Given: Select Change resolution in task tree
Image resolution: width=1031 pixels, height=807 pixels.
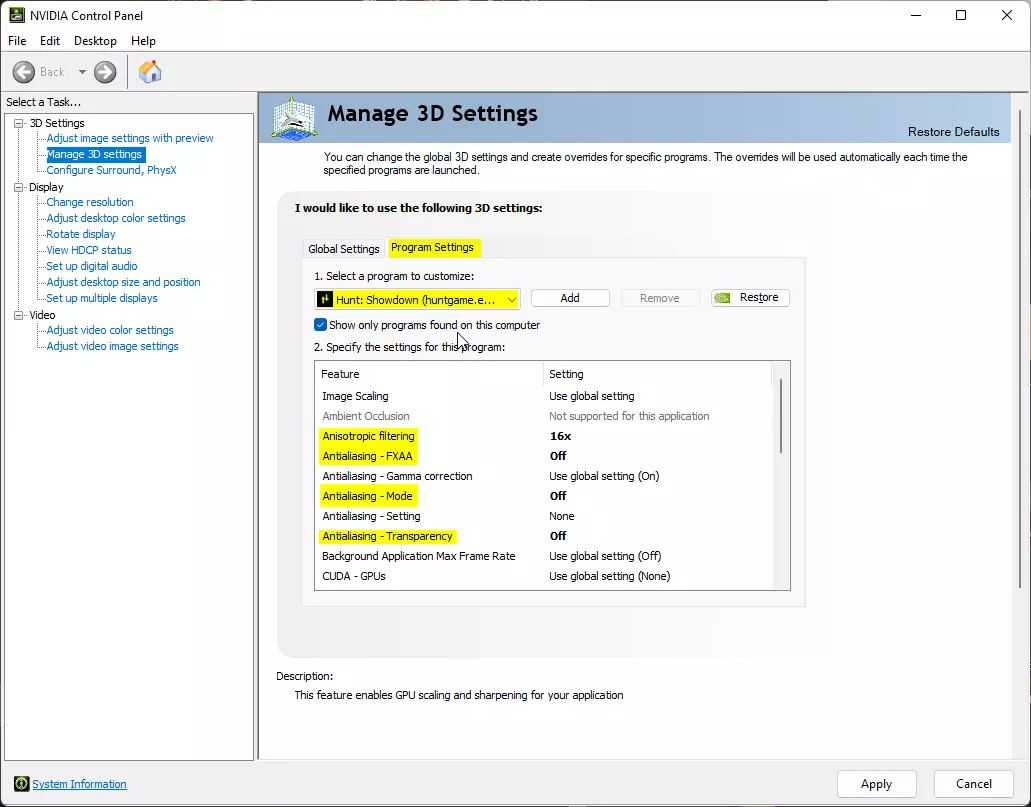Looking at the screenshot, I should 90,202.
